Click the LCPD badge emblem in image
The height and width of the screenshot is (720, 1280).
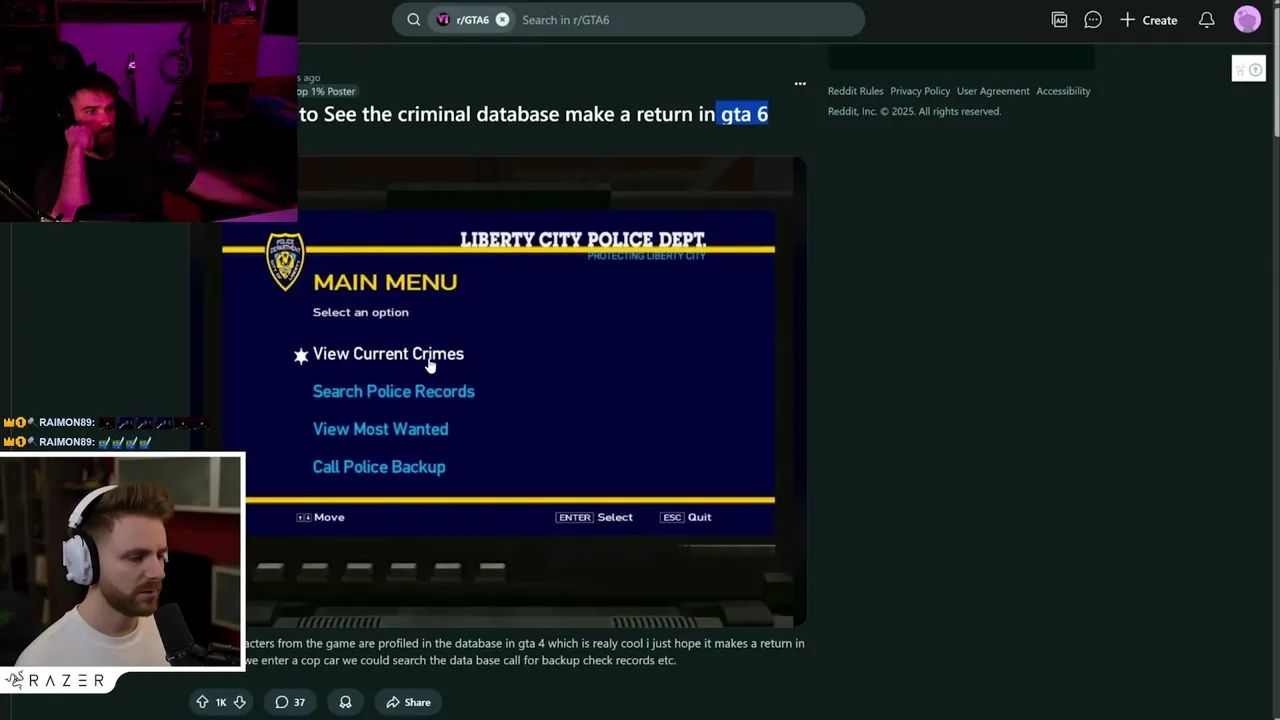point(285,262)
